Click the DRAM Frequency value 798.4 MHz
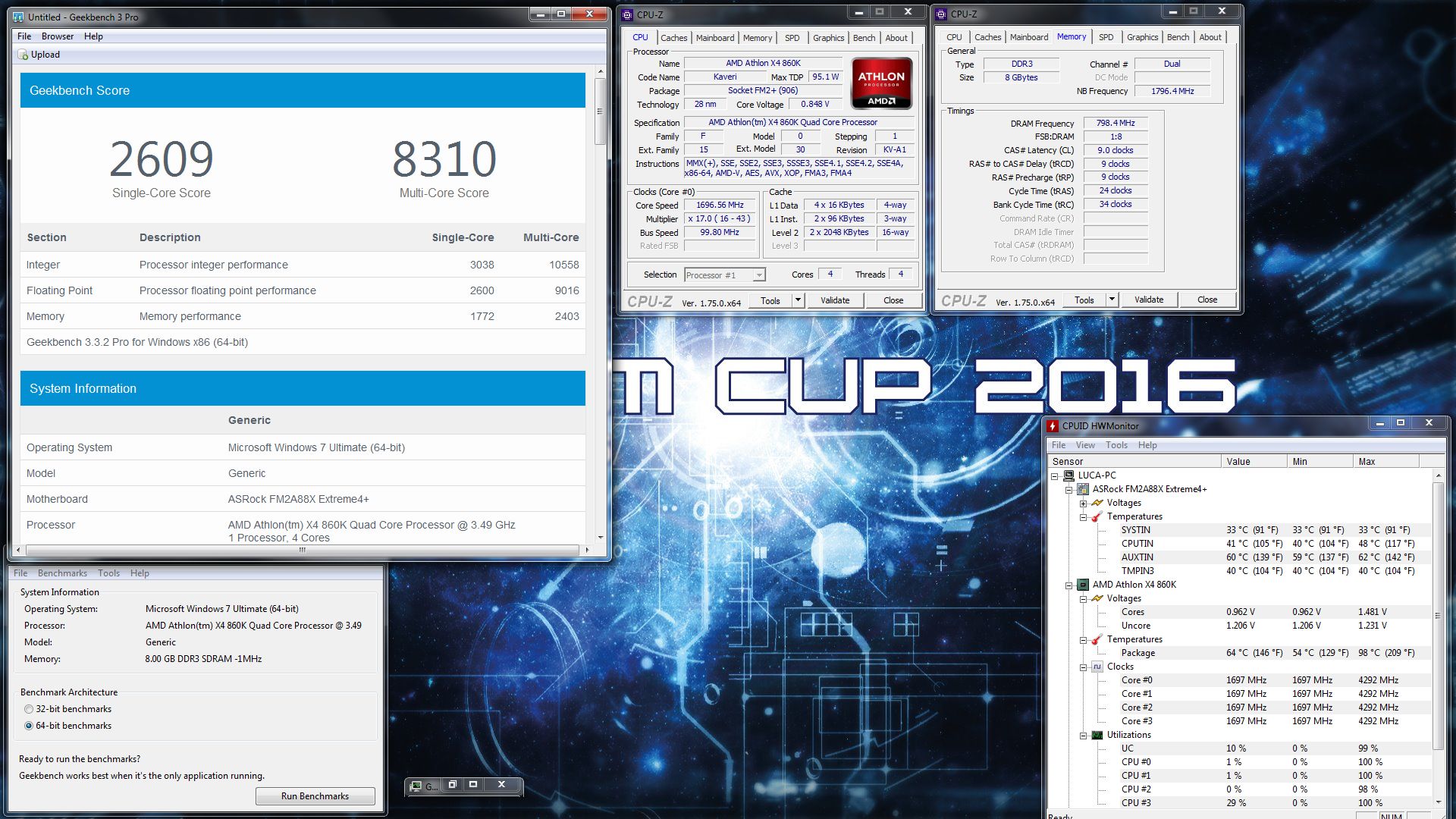The width and height of the screenshot is (1456, 819). [x=1116, y=123]
